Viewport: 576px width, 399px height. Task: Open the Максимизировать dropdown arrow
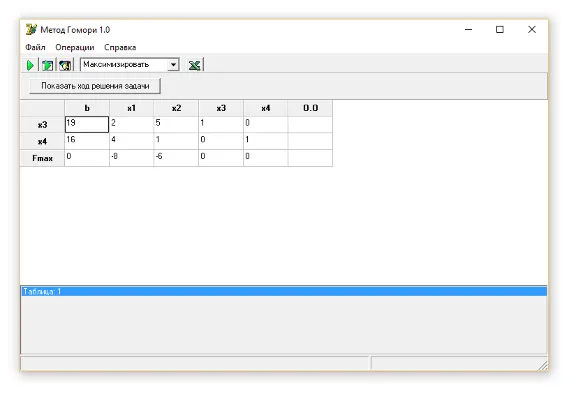[173, 65]
